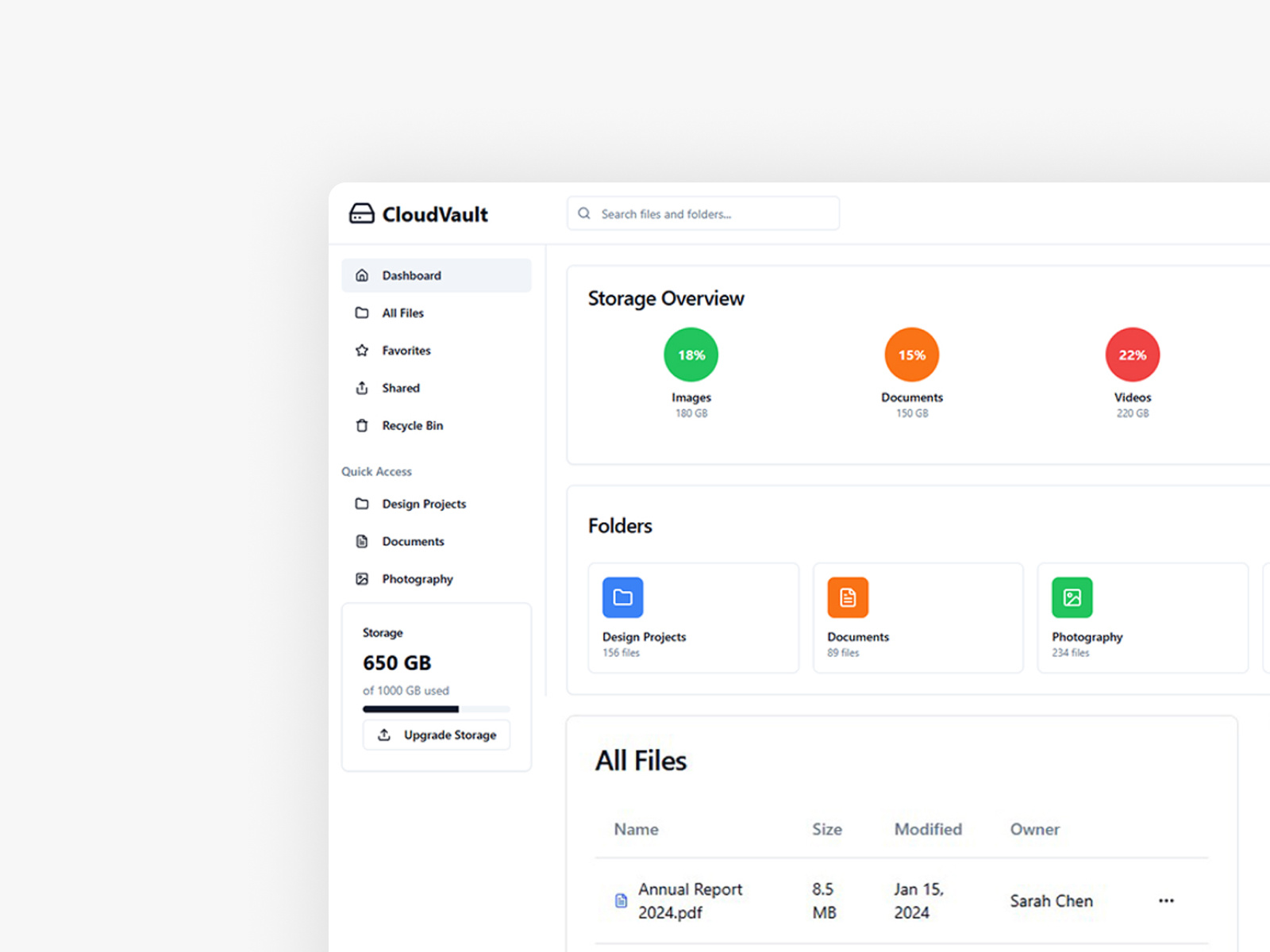Click the storage usage progress bar
Viewport: 1270px width, 952px height.
[x=436, y=709]
